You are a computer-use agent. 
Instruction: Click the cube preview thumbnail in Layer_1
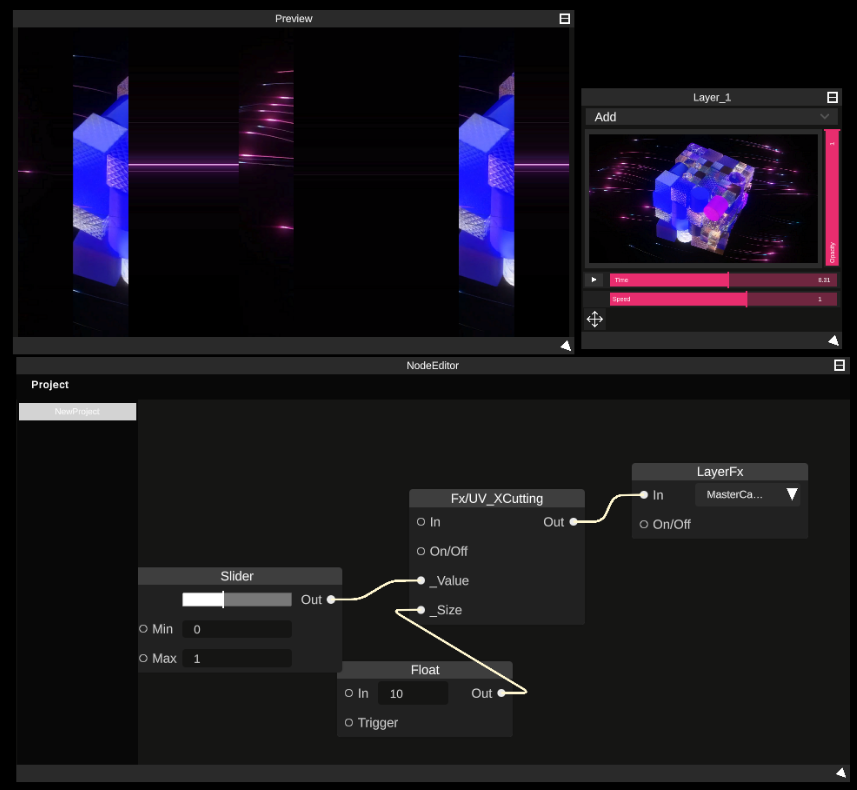703,197
